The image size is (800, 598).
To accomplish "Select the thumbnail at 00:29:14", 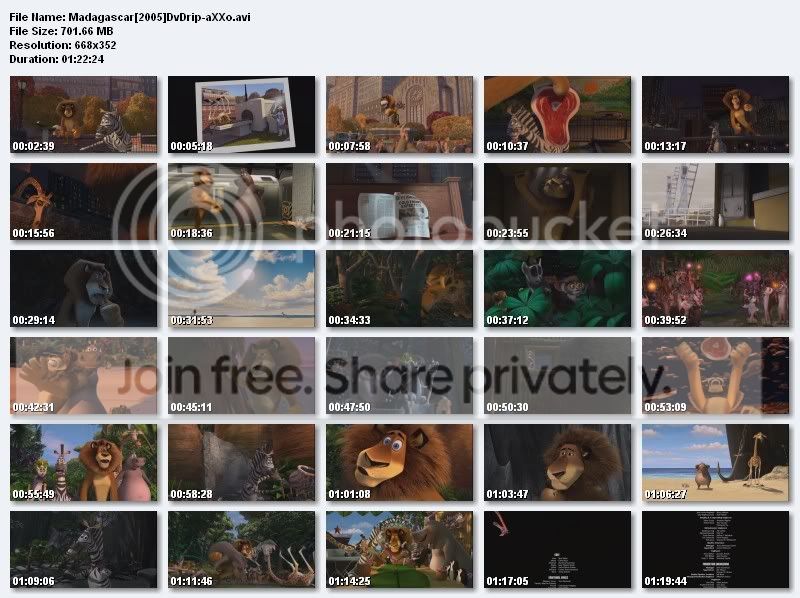I will (84, 288).
